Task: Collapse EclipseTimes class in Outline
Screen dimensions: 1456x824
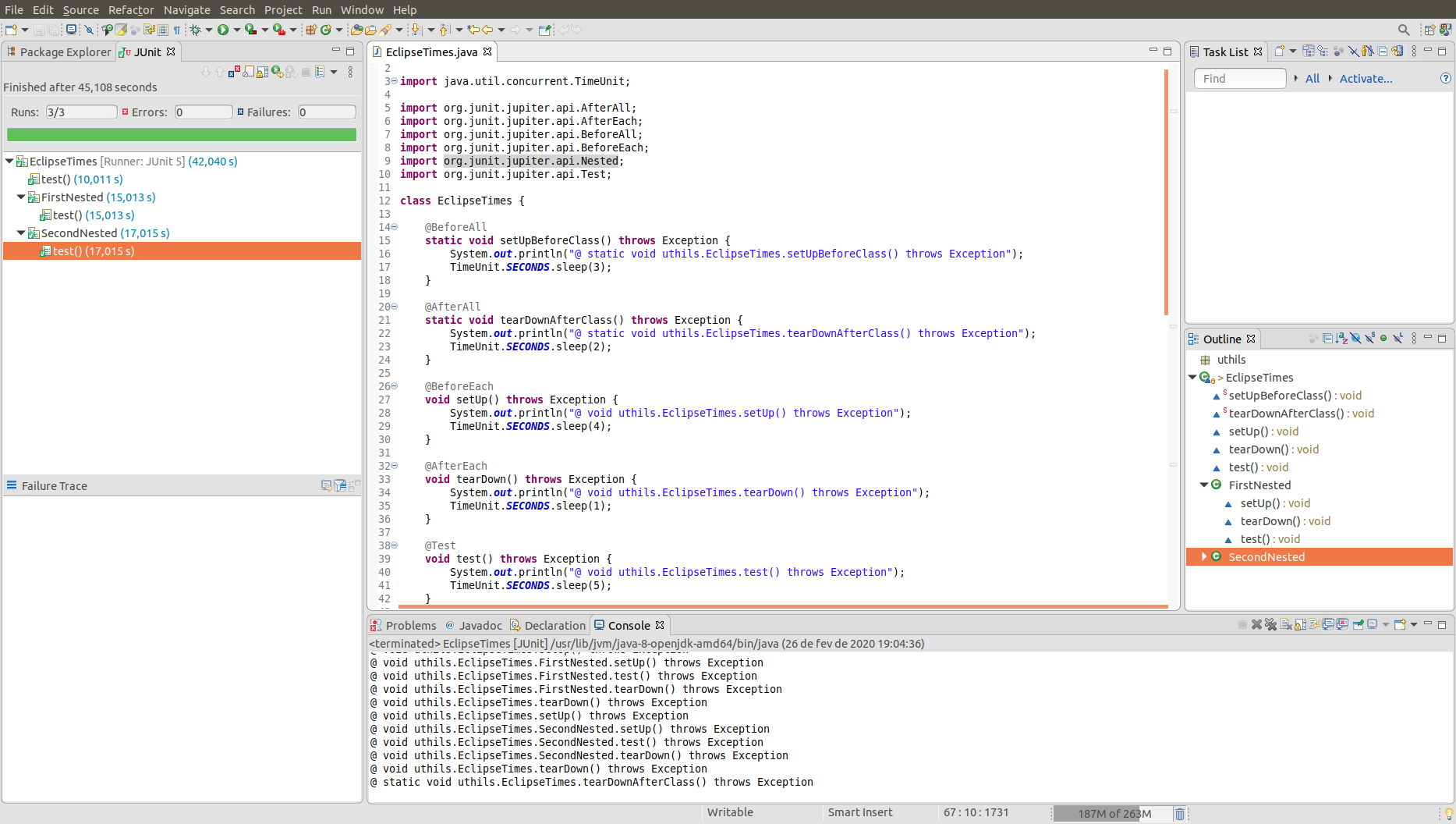Action: 1192,378
